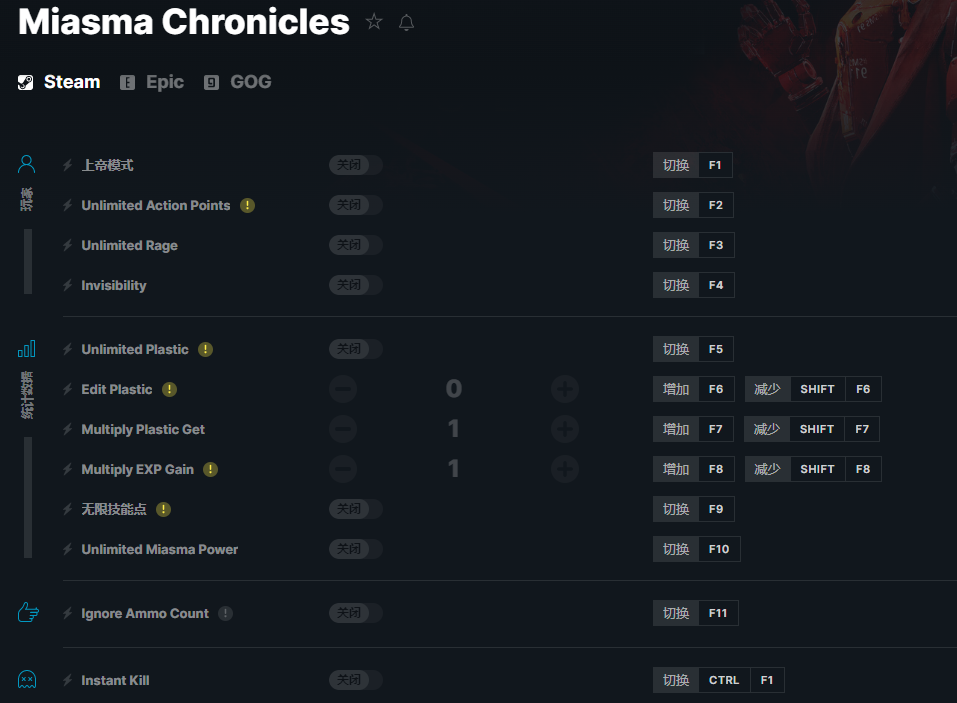
Task: Click the favorite star icon next to the title
Action: pyautogui.click(x=374, y=22)
